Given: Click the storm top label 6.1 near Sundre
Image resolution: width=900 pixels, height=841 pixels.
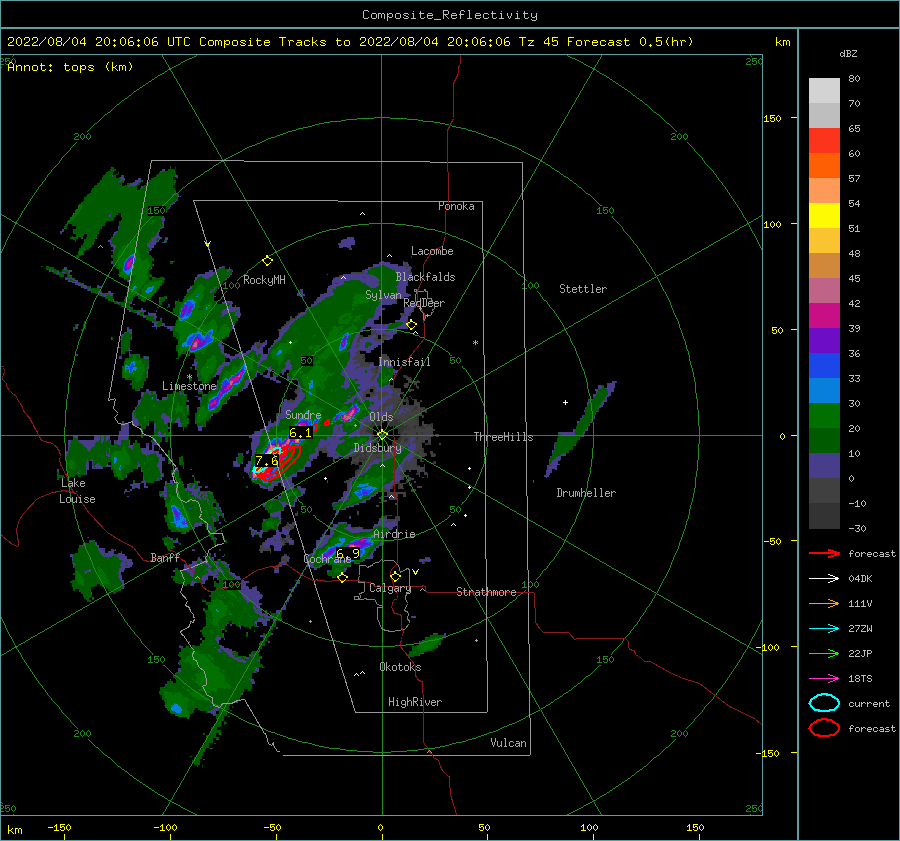Looking at the screenshot, I should [x=300, y=433].
